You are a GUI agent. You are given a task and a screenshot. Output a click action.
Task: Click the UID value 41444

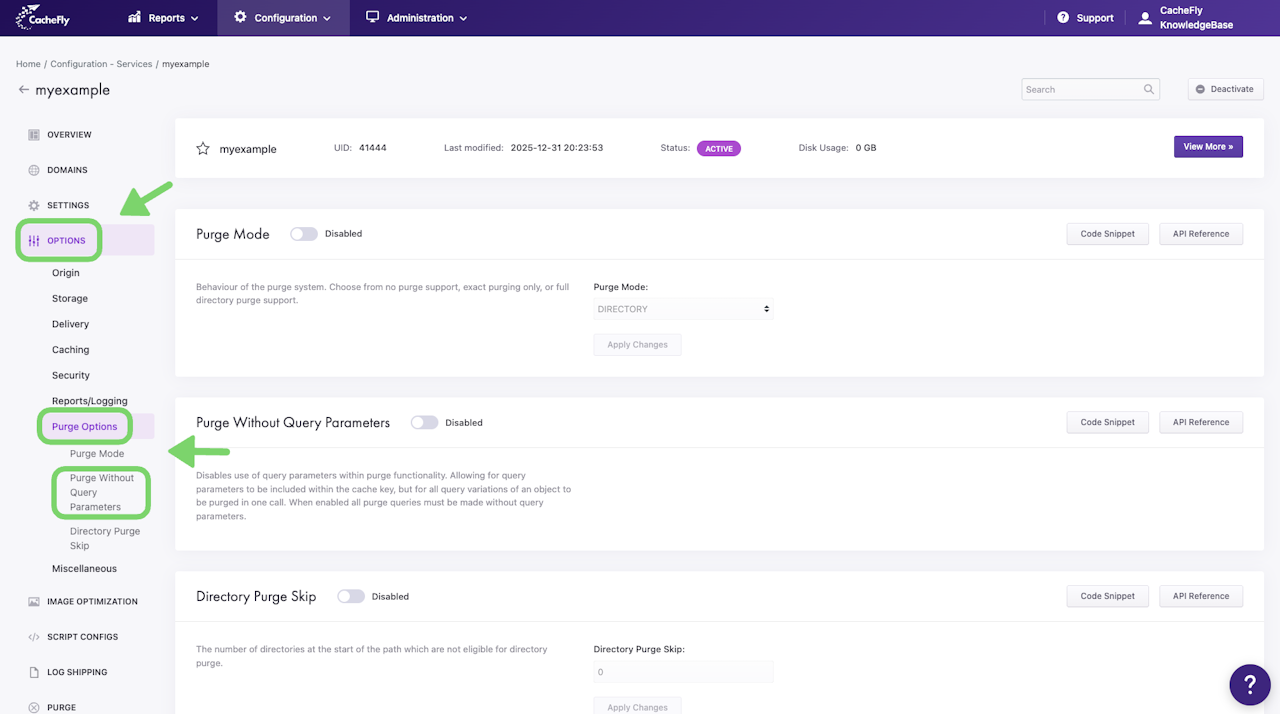tap(373, 148)
